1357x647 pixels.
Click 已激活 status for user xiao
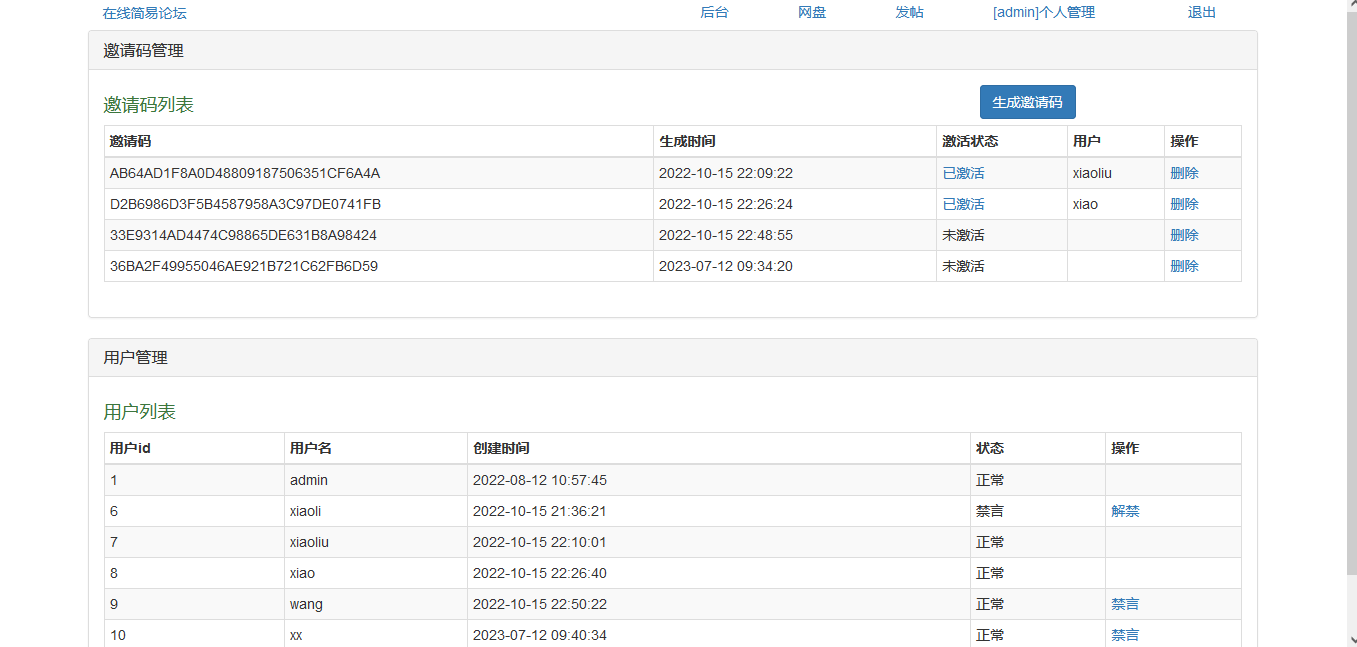[x=963, y=204]
